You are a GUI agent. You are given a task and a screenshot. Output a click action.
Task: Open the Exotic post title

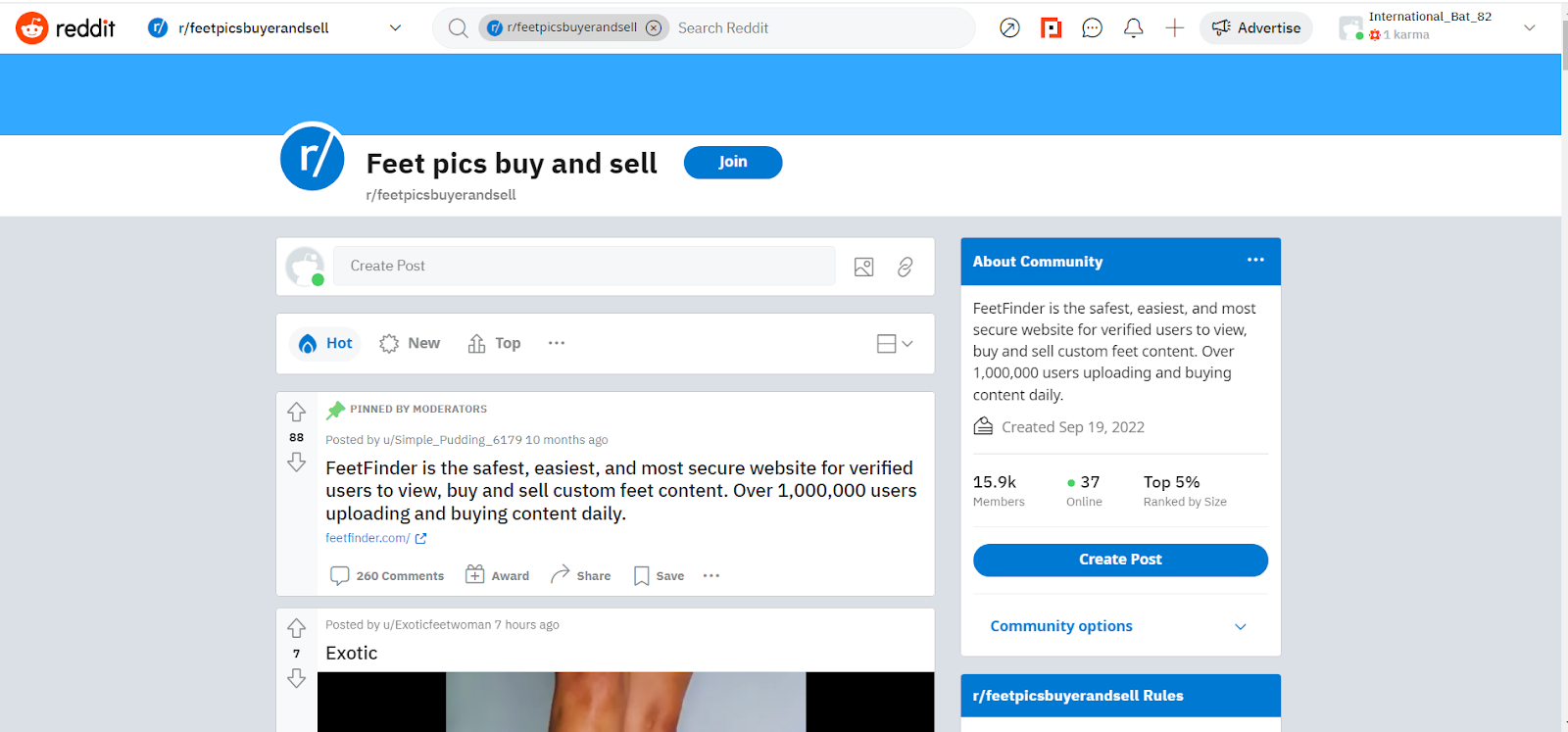[352, 654]
